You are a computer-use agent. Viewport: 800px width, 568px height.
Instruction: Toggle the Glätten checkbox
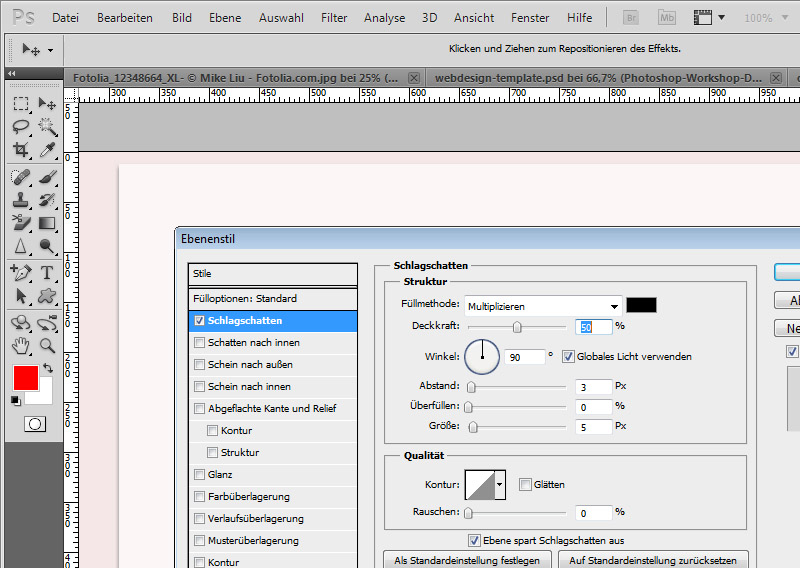click(x=525, y=484)
